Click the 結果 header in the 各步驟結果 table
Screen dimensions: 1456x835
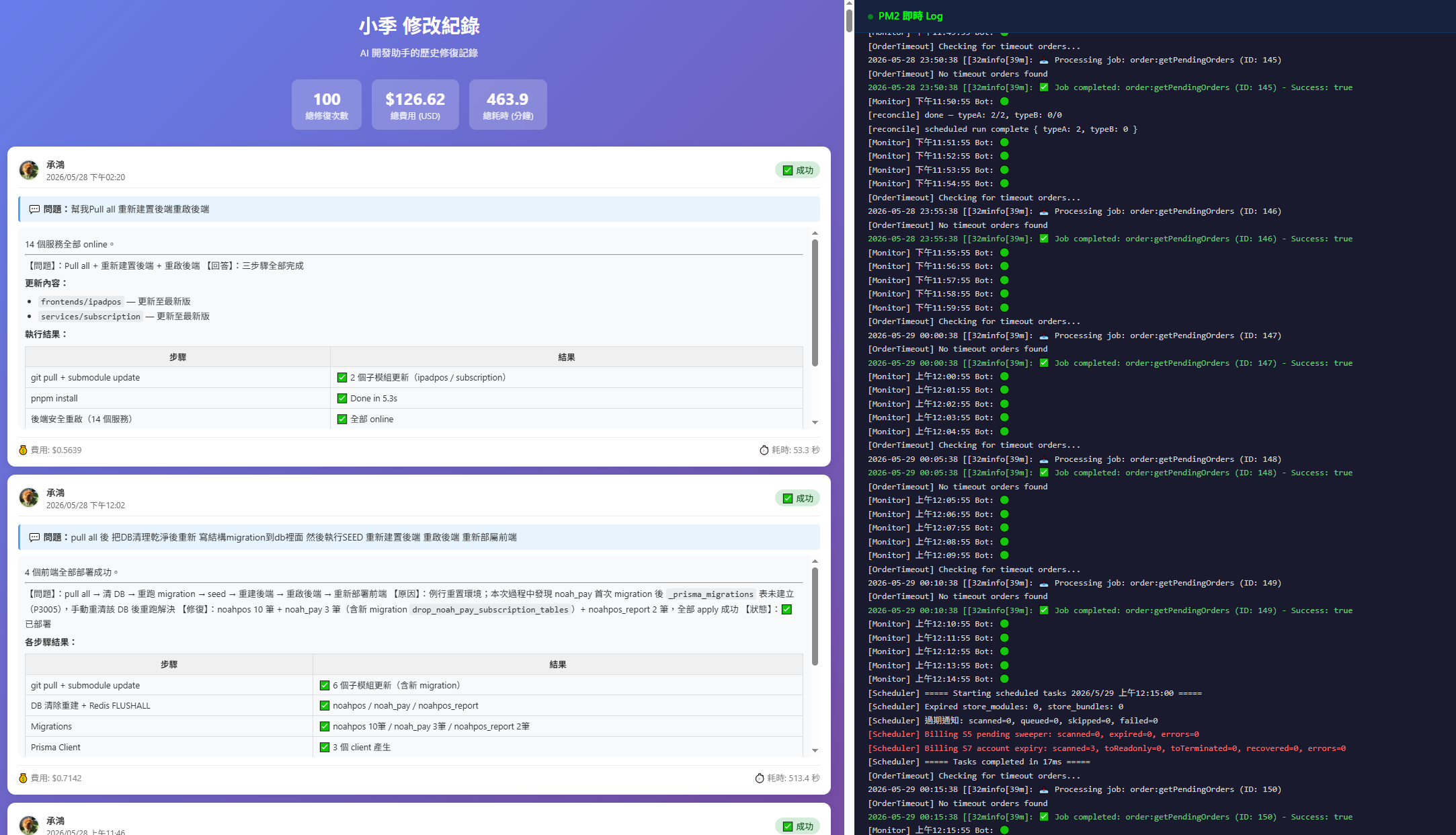(558, 664)
